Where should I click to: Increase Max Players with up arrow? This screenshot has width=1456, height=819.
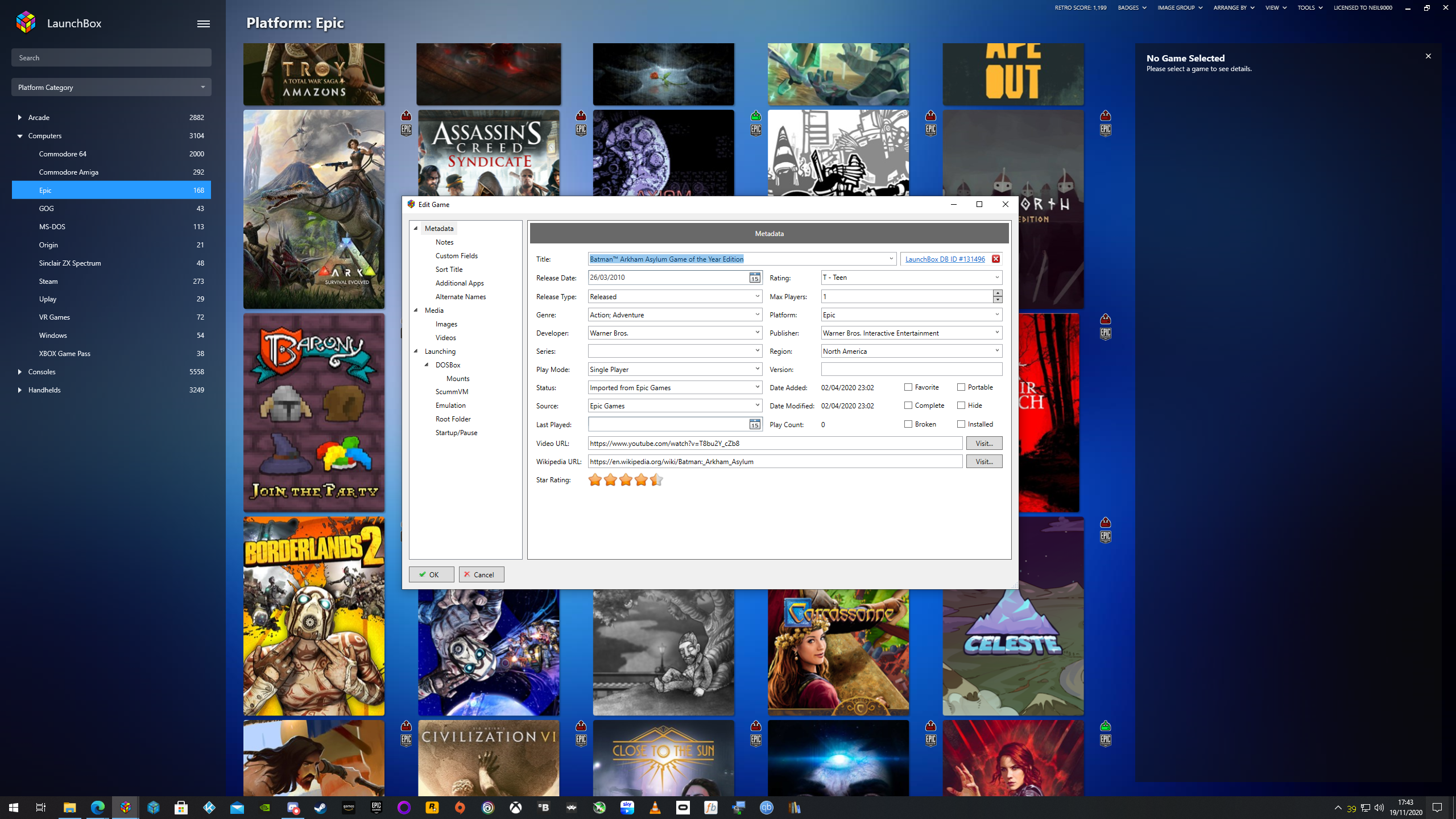click(x=998, y=293)
